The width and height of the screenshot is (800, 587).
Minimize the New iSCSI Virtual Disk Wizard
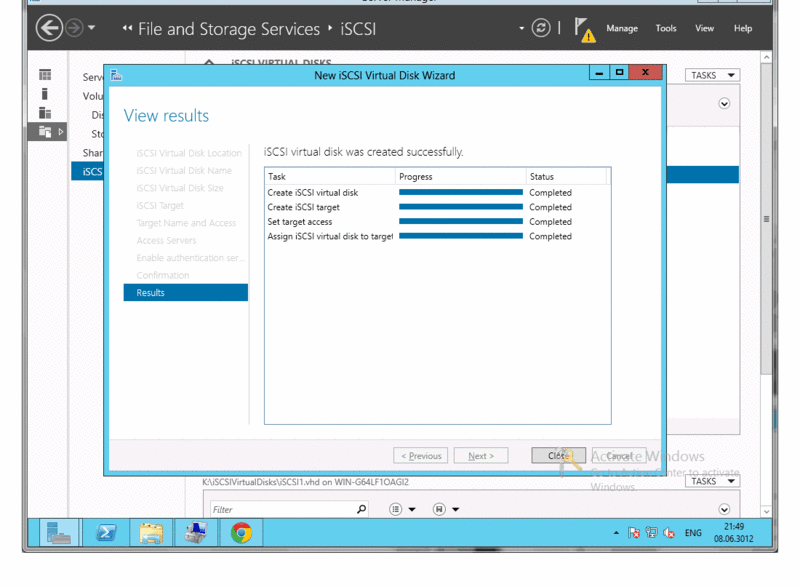pyautogui.click(x=599, y=72)
